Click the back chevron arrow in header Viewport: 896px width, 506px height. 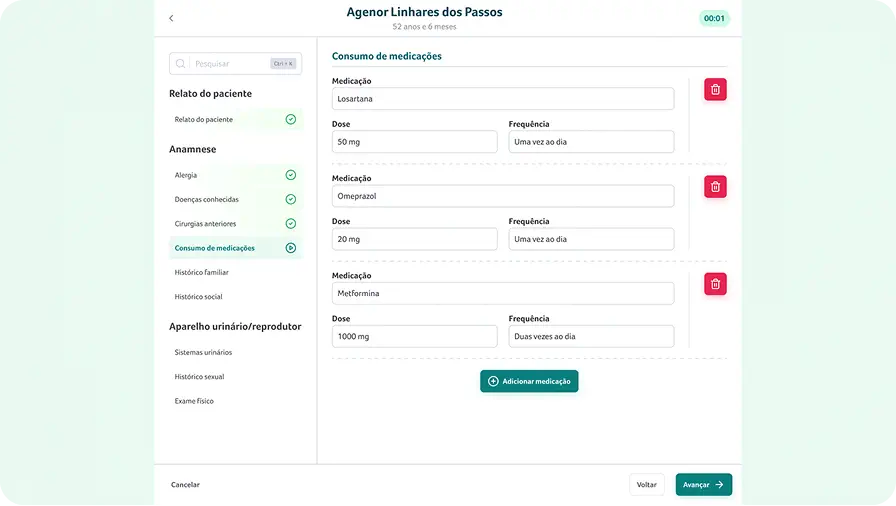(171, 18)
